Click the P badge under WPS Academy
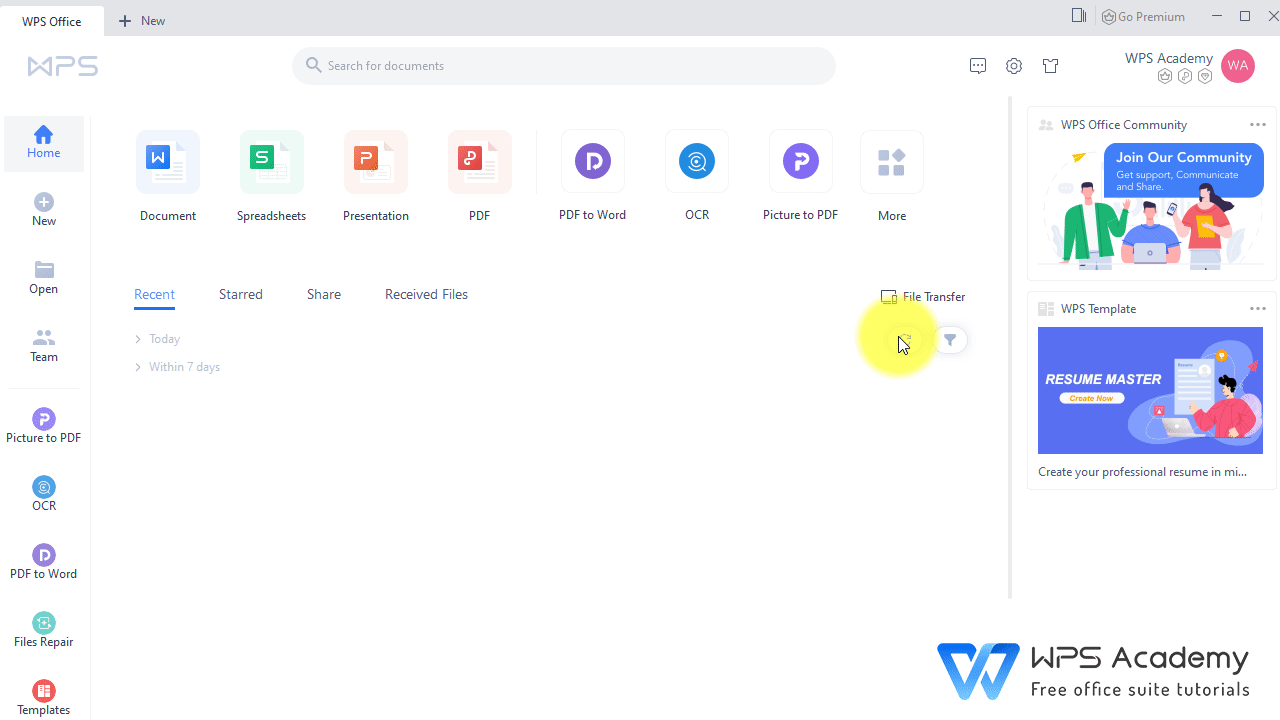Image resolution: width=1280 pixels, height=720 pixels. (1185, 76)
